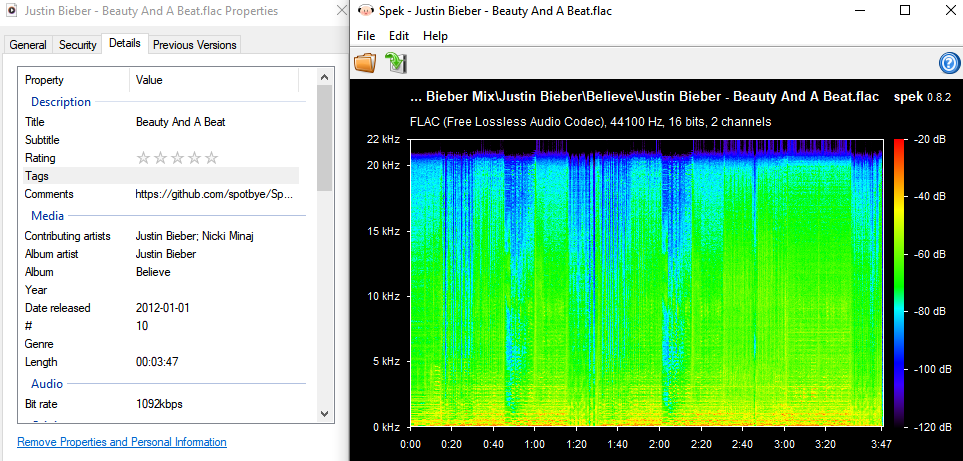
Task: Click the 22 kHz frequency axis label
Action: (x=384, y=139)
